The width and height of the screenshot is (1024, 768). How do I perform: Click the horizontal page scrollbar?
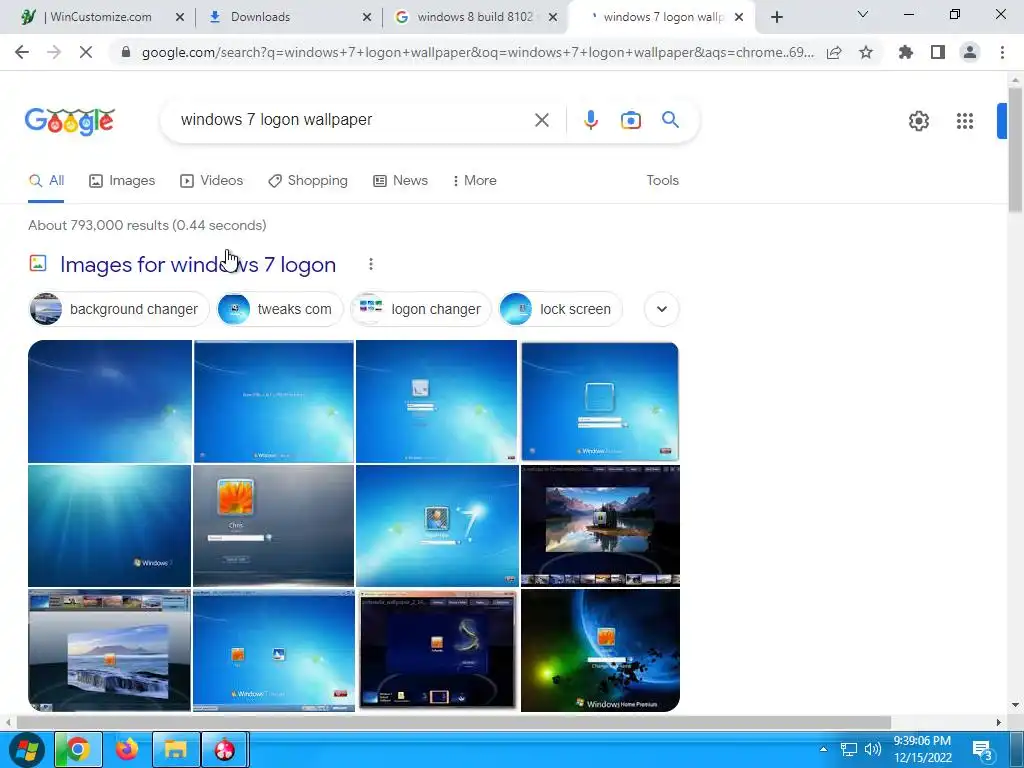tap(454, 722)
